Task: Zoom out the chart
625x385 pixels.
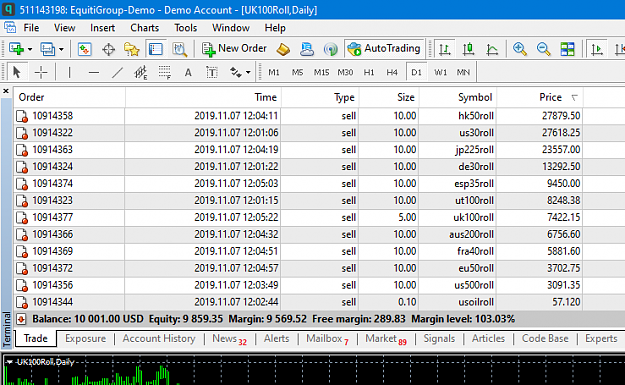Action: 543,49
